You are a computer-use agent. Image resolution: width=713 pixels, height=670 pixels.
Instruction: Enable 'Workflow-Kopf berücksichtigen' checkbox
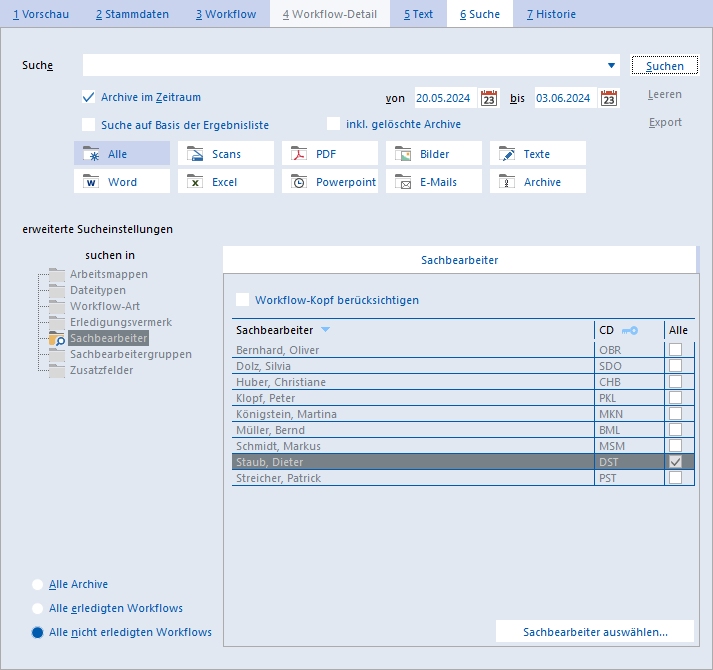pyautogui.click(x=243, y=300)
